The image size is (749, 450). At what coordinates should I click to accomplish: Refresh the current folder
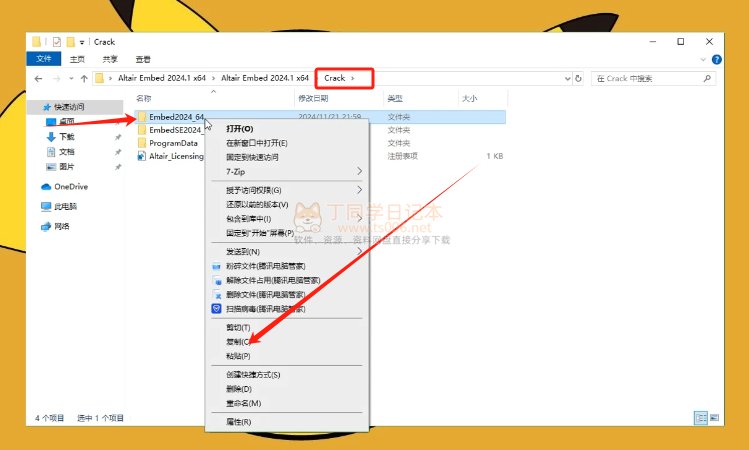tap(578, 78)
